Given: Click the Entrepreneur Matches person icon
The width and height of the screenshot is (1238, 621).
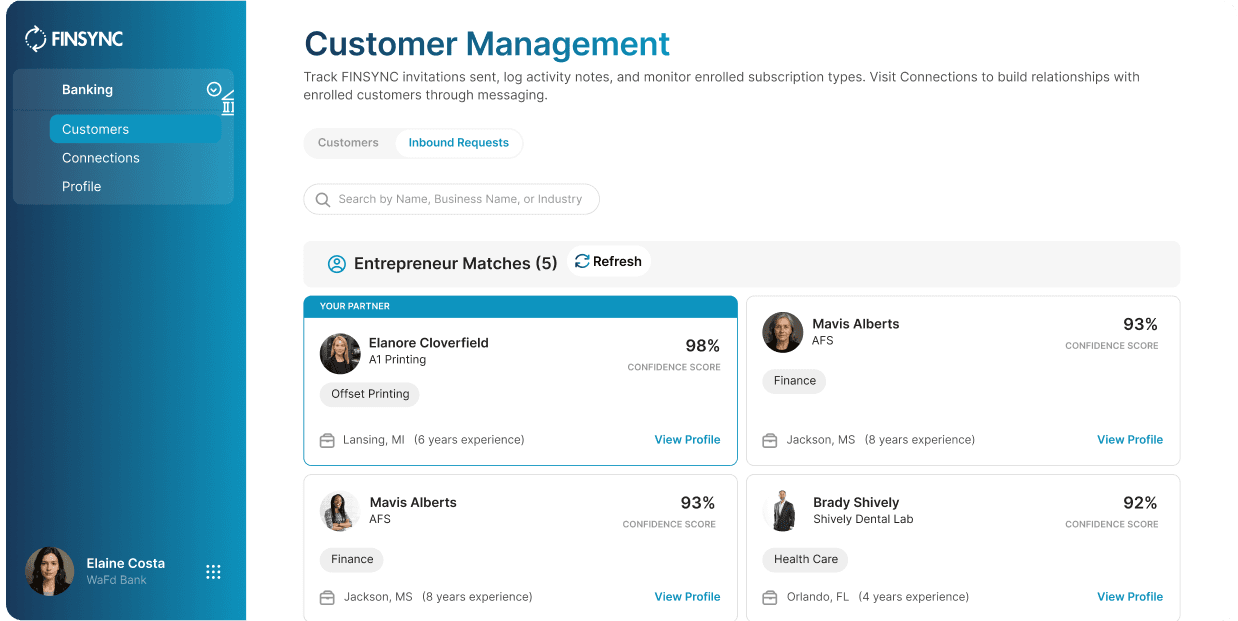Looking at the screenshot, I should pyautogui.click(x=337, y=264).
